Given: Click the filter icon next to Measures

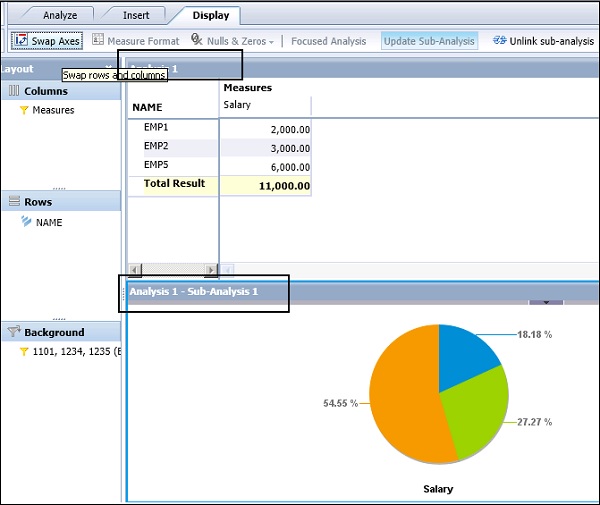Looking at the screenshot, I should [x=24, y=110].
